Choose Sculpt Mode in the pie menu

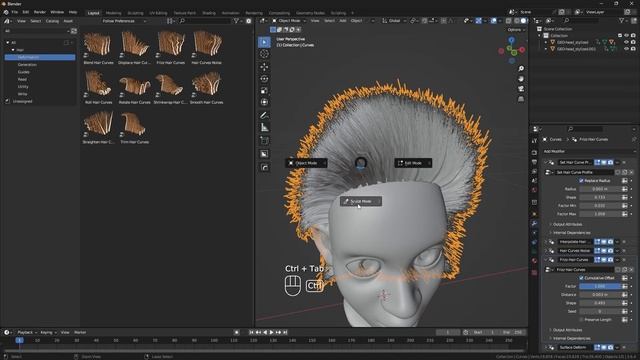[x=361, y=201]
